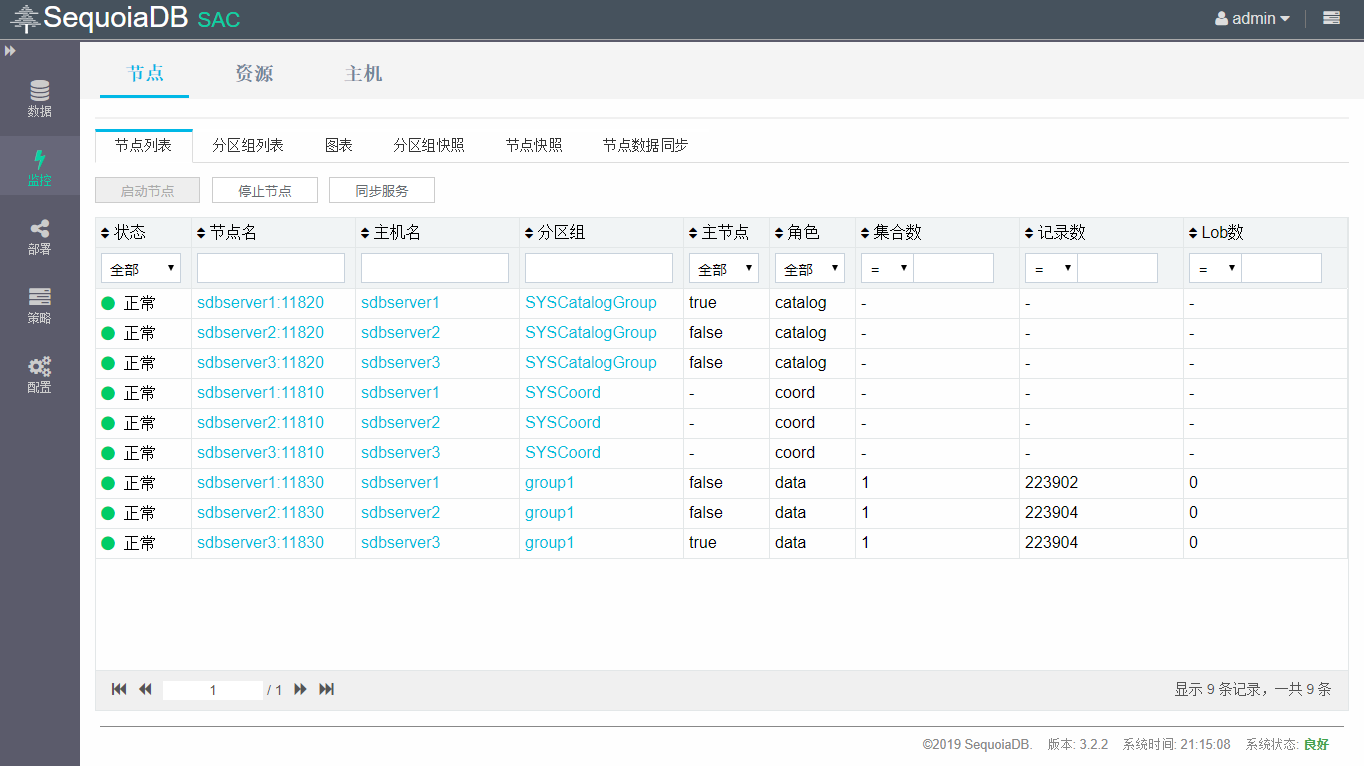Click the page number input field
This screenshot has height=766, width=1364.
tap(213, 690)
